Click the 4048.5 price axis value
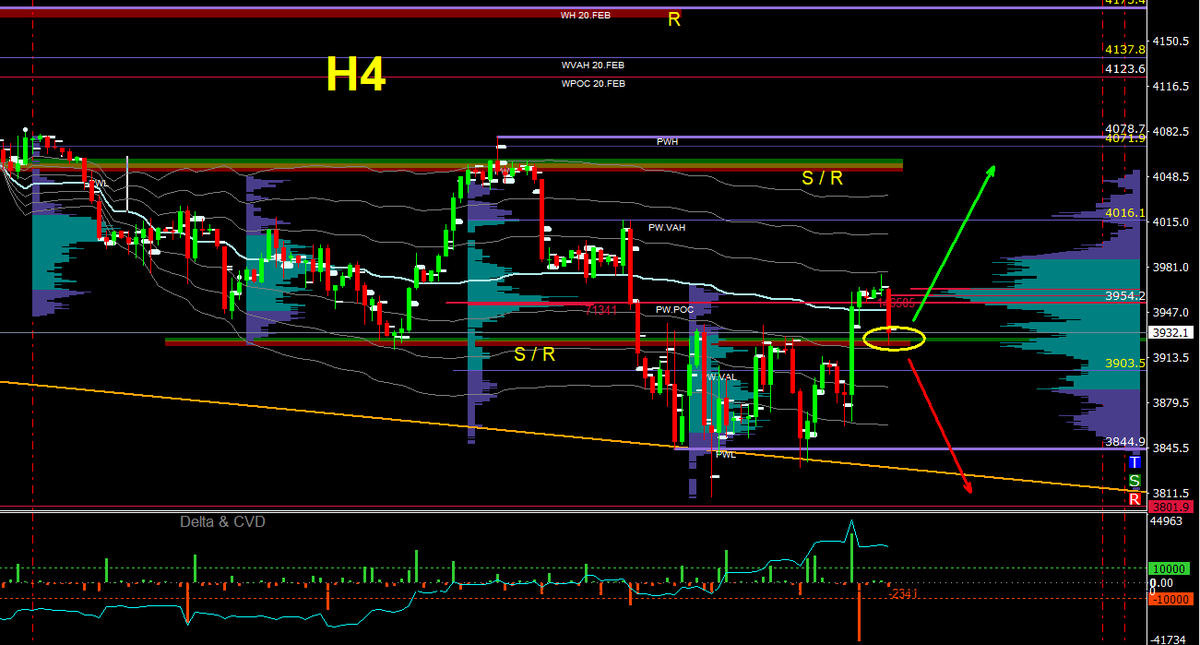This screenshot has height=645, width=1200. [1173, 177]
